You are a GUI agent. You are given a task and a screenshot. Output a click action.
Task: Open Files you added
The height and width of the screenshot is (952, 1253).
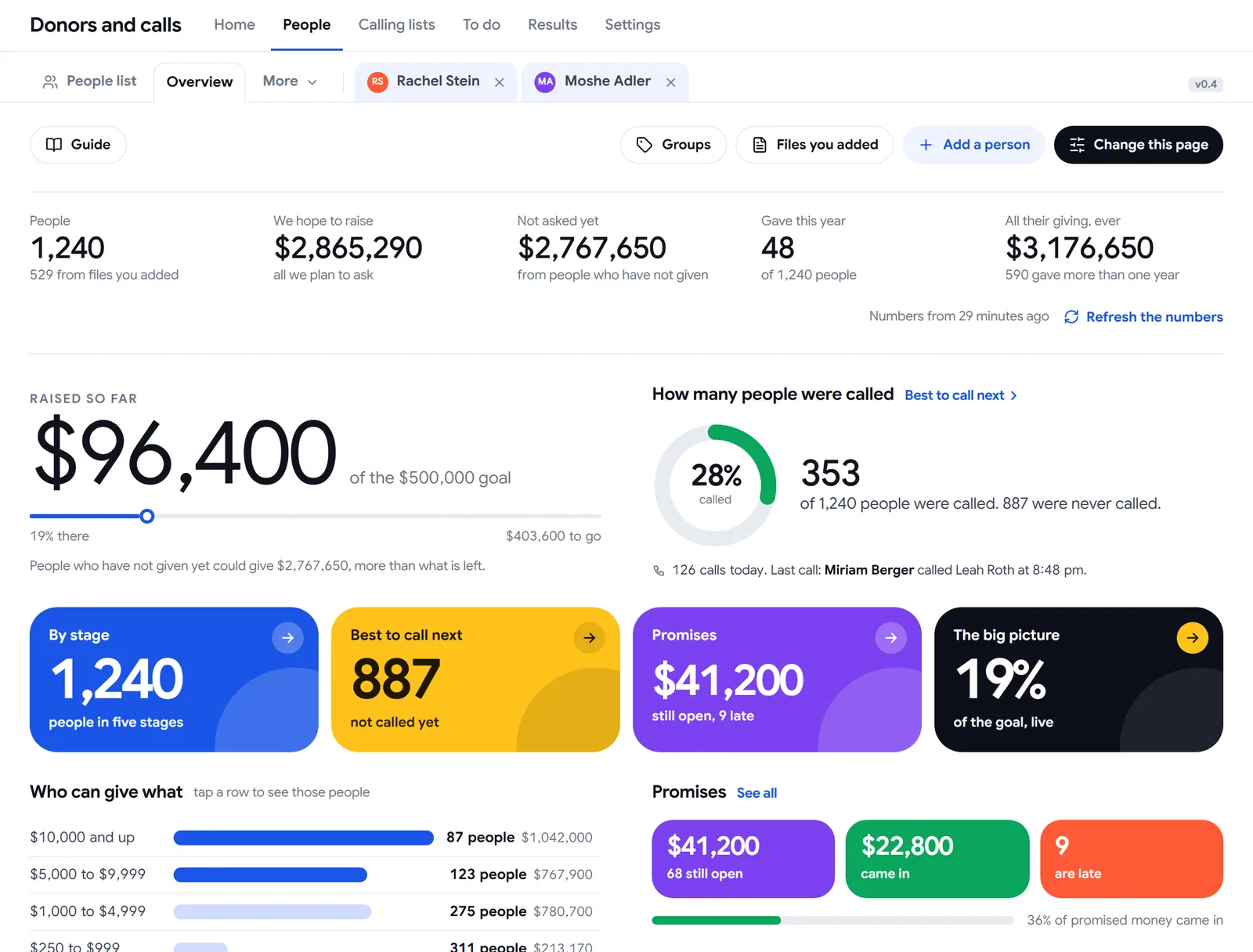click(814, 145)
